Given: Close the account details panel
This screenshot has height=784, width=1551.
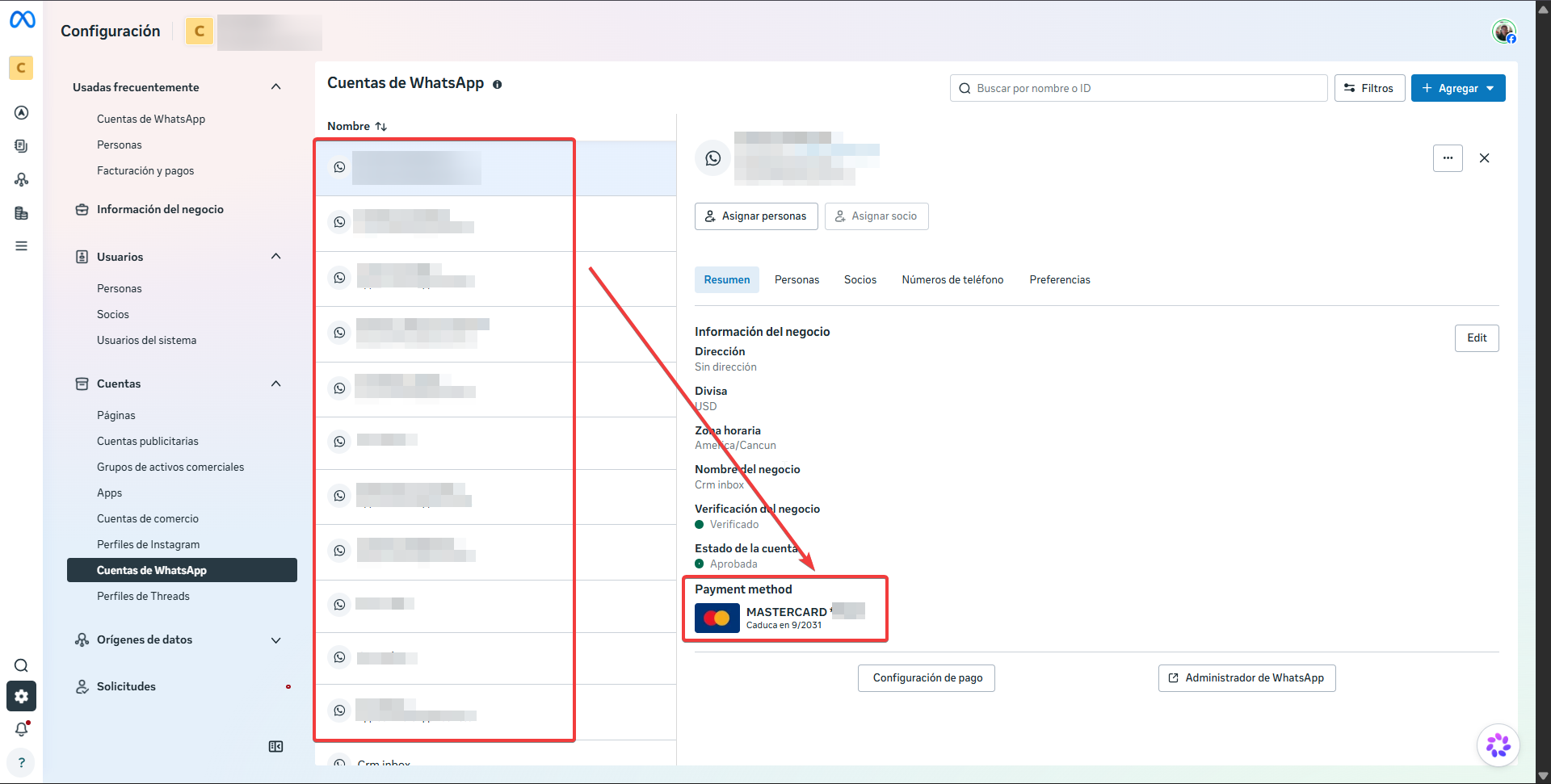Looking at the screenshot, I should 1484,158.
